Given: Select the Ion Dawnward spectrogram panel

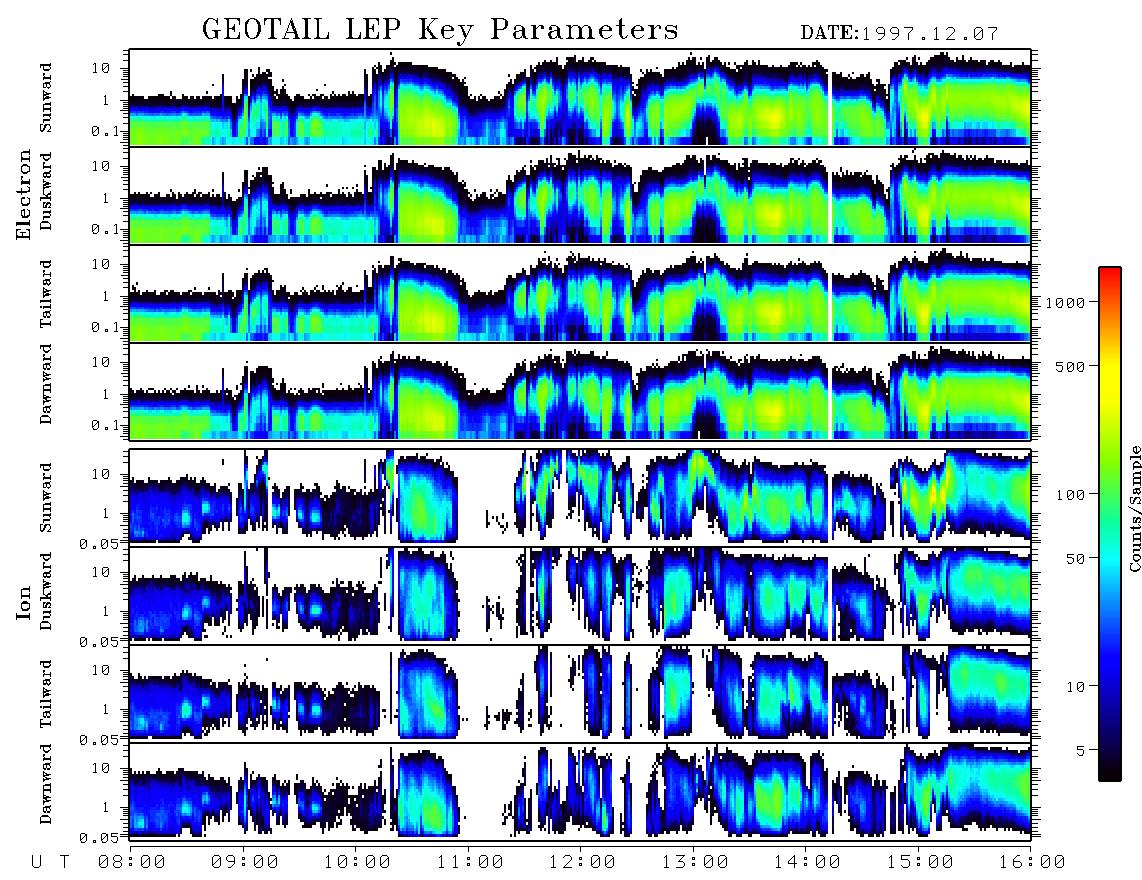Looking at the screenshot, I should (x=580, y=790).
